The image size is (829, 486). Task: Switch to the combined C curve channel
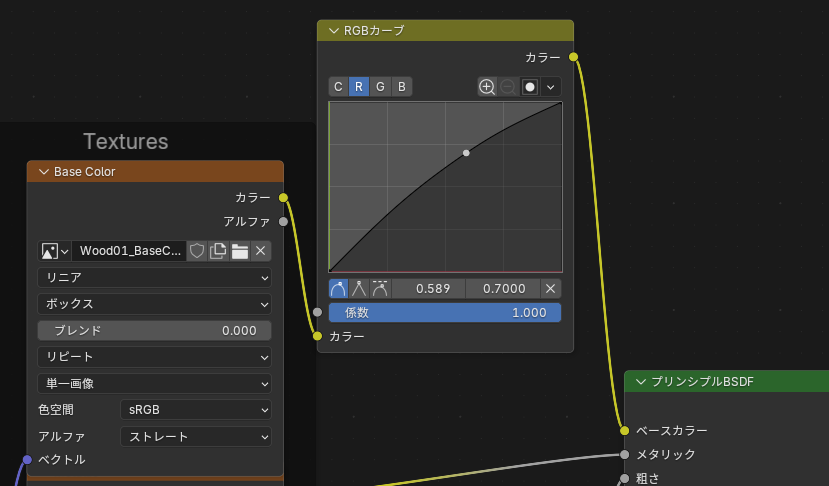click(x=338, y=87)
